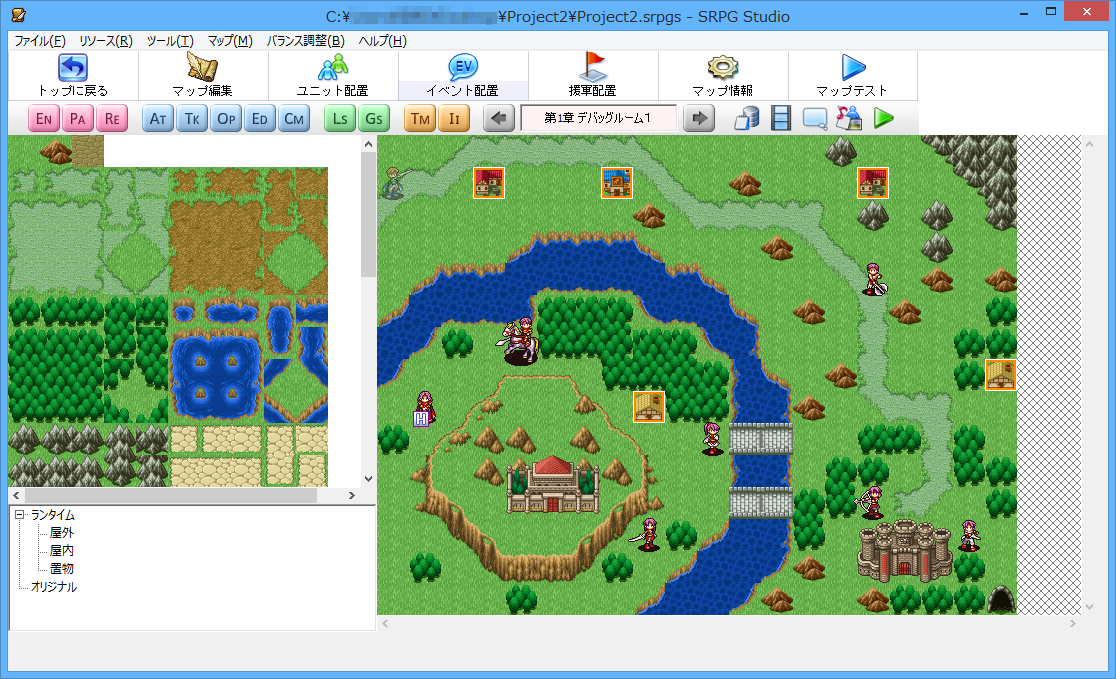Select the mounted cavalry unit on map
1116x679 pixels.
pyautogui.click(x=520, y=341)
